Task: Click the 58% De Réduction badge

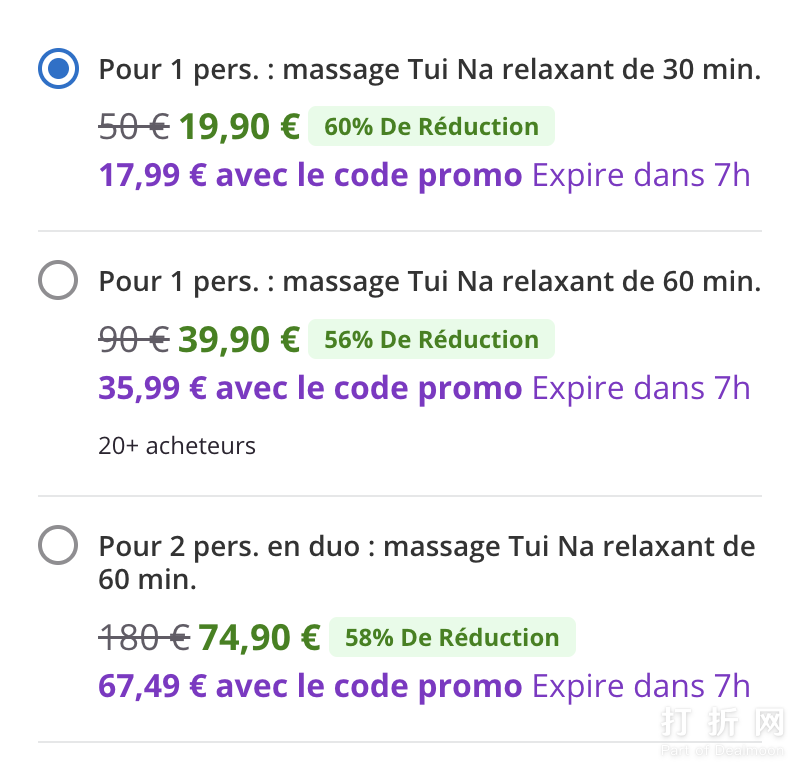Action: (x=452, y=637)
